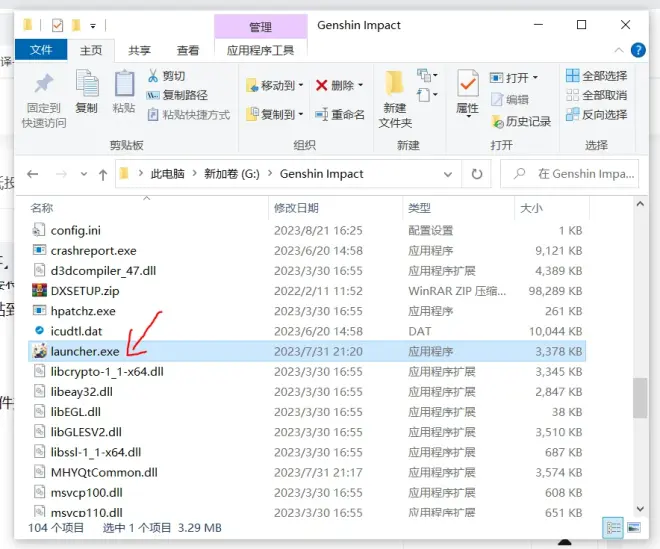Sort by Date modified column header

point(335,208)
